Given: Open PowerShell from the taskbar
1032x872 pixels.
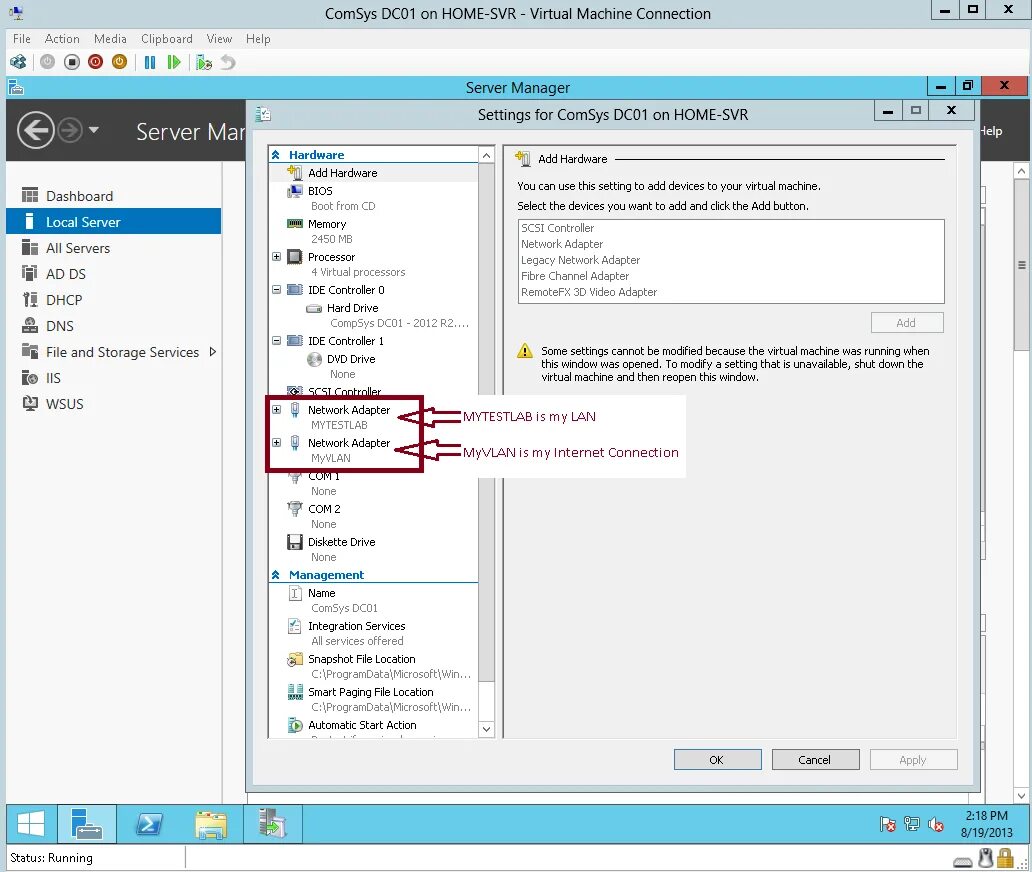Looking at the screenshot, I should click(149, 823).
